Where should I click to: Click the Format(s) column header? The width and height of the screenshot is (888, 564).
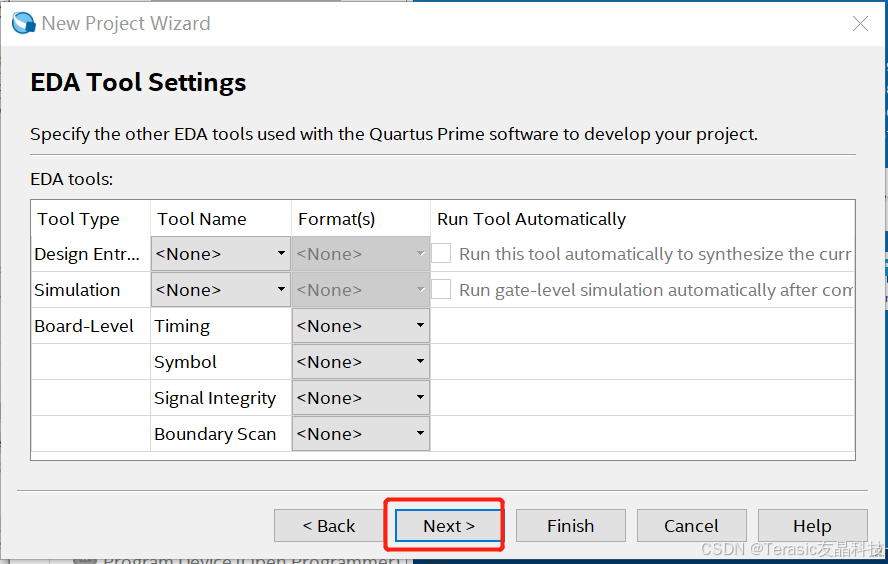point(361,219)
